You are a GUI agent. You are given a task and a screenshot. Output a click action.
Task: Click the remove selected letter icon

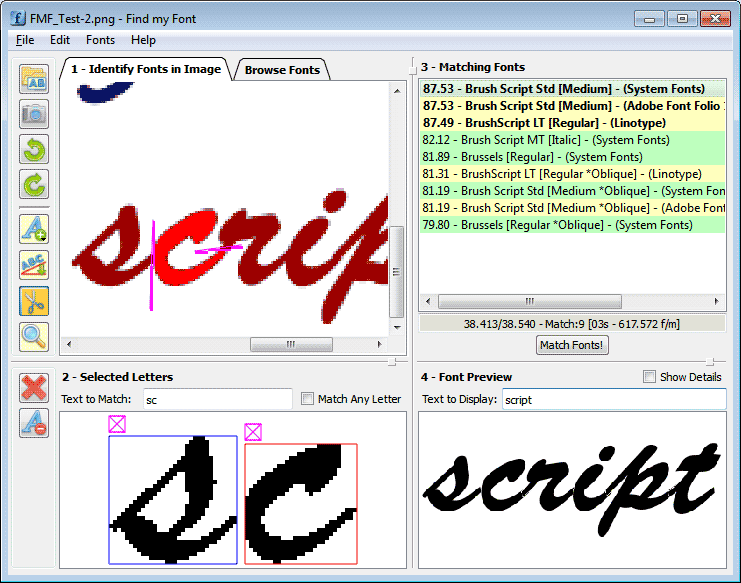34,423
